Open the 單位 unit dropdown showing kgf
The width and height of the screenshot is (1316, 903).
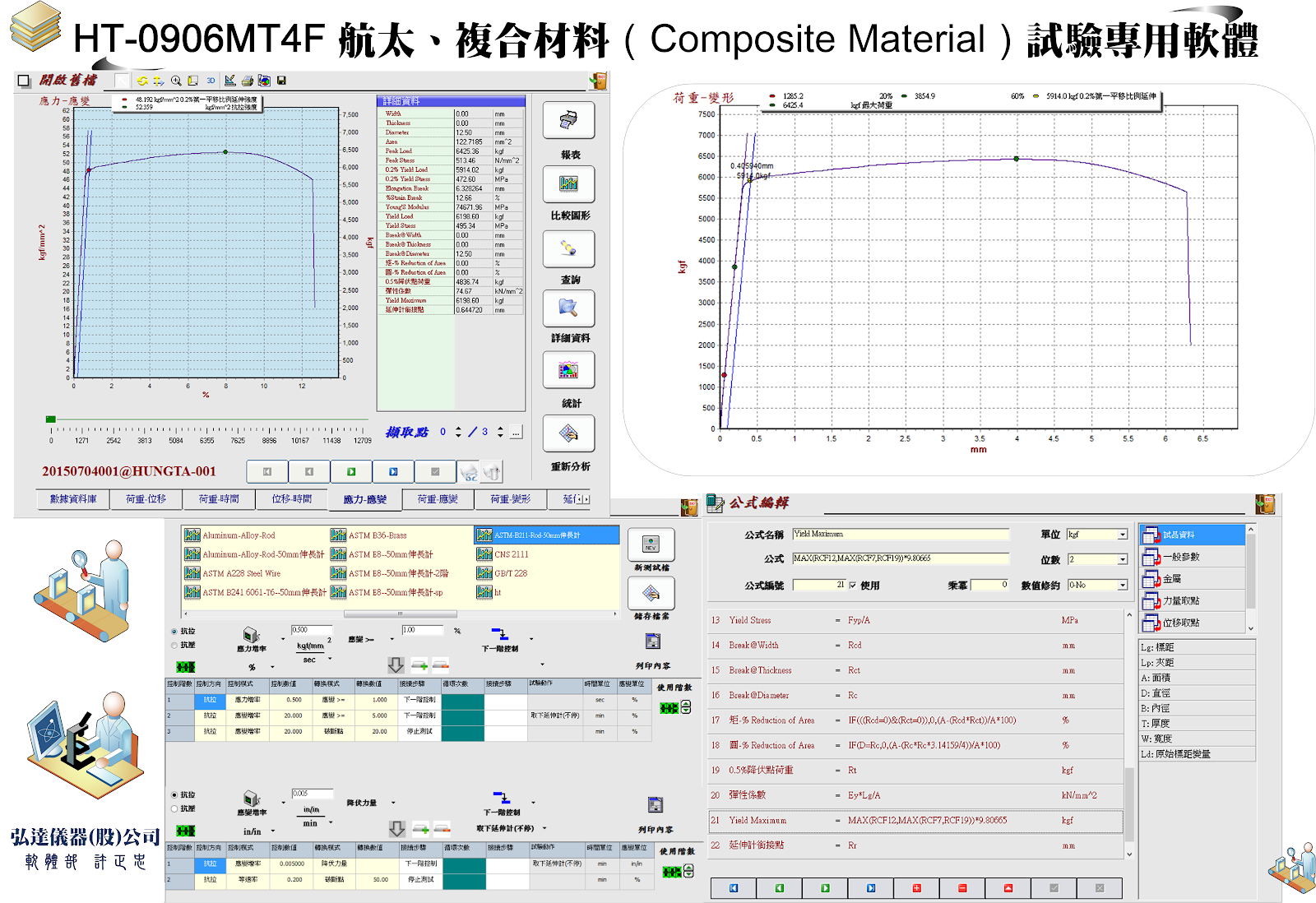(x=1121, y=534)
